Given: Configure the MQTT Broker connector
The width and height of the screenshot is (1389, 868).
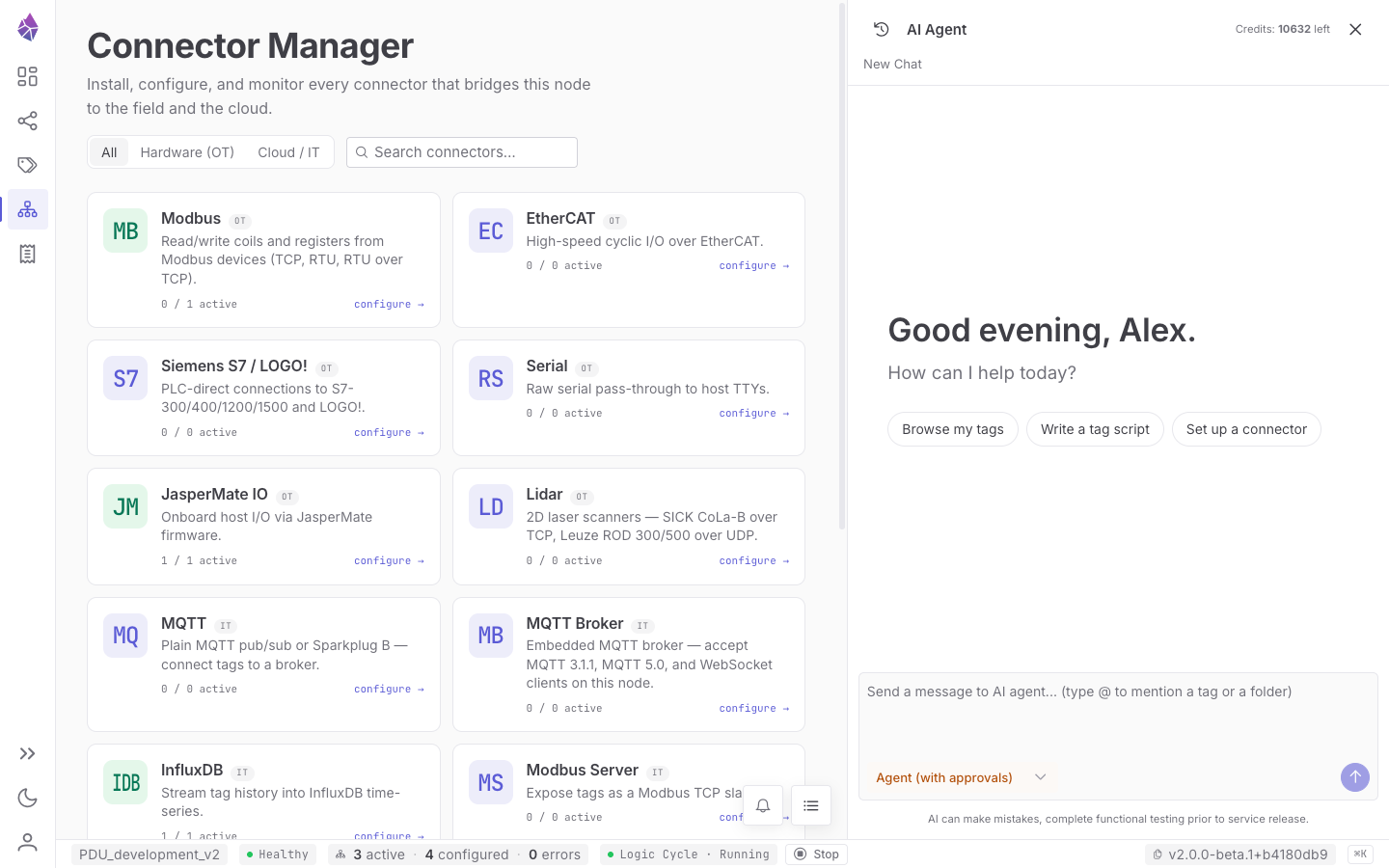Looking at the screenshot, I should [x=754, y=708].
